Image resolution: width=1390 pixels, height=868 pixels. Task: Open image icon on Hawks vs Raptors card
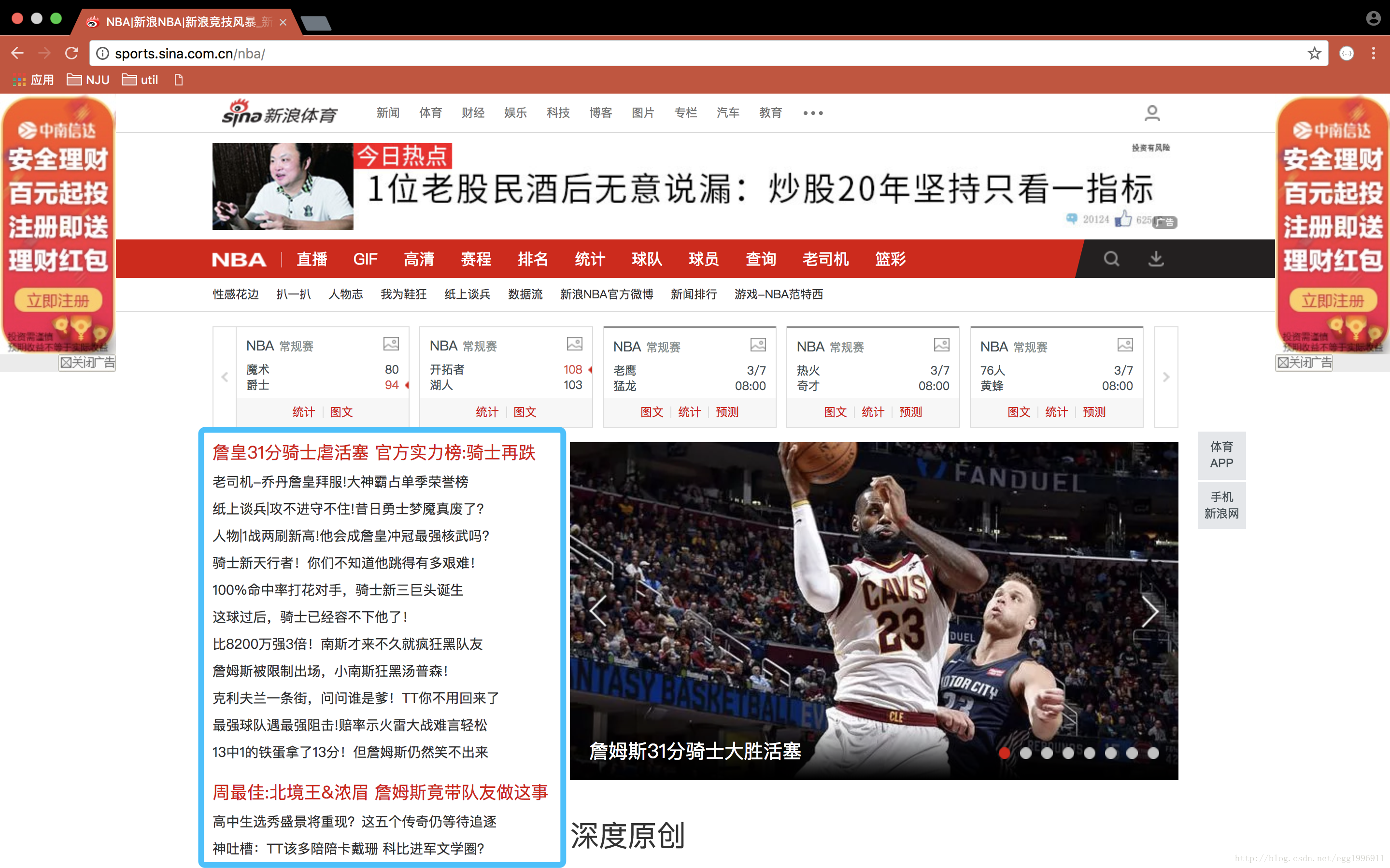point(758,344)
